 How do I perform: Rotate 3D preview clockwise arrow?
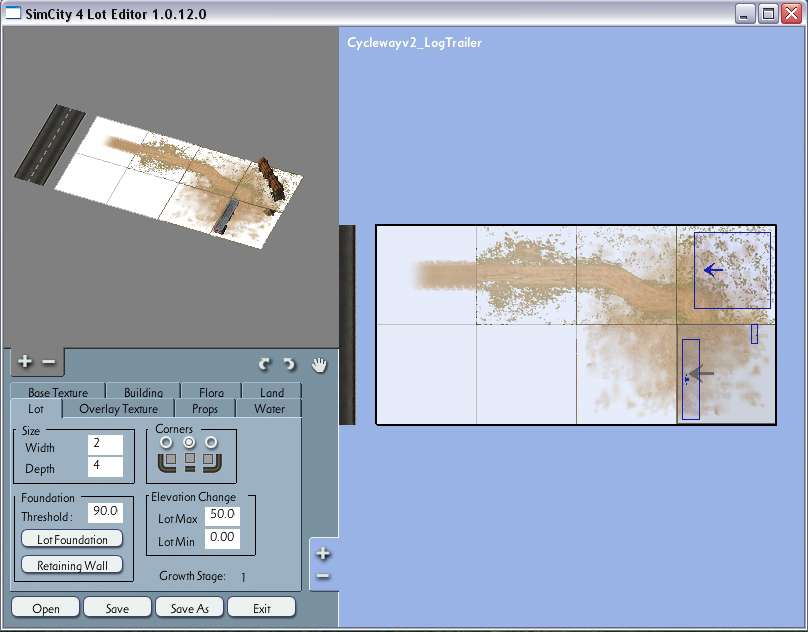290,364
